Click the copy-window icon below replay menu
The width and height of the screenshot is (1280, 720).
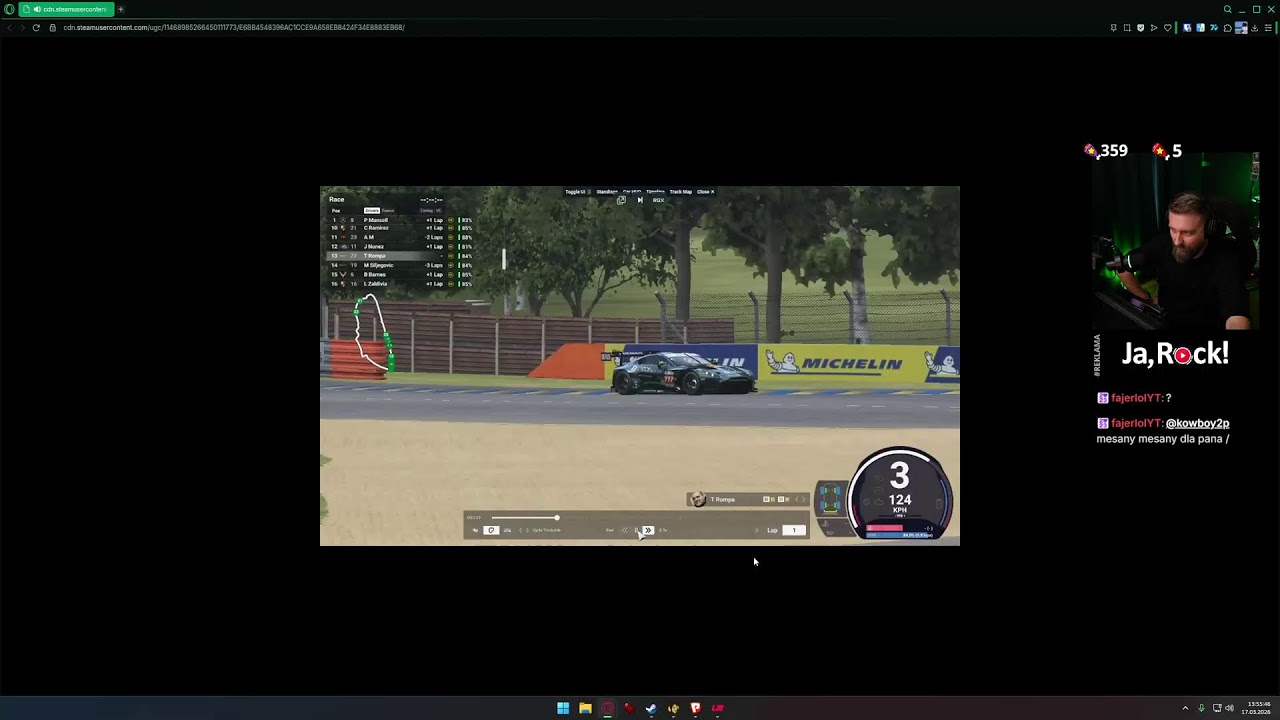click(621, 200)
